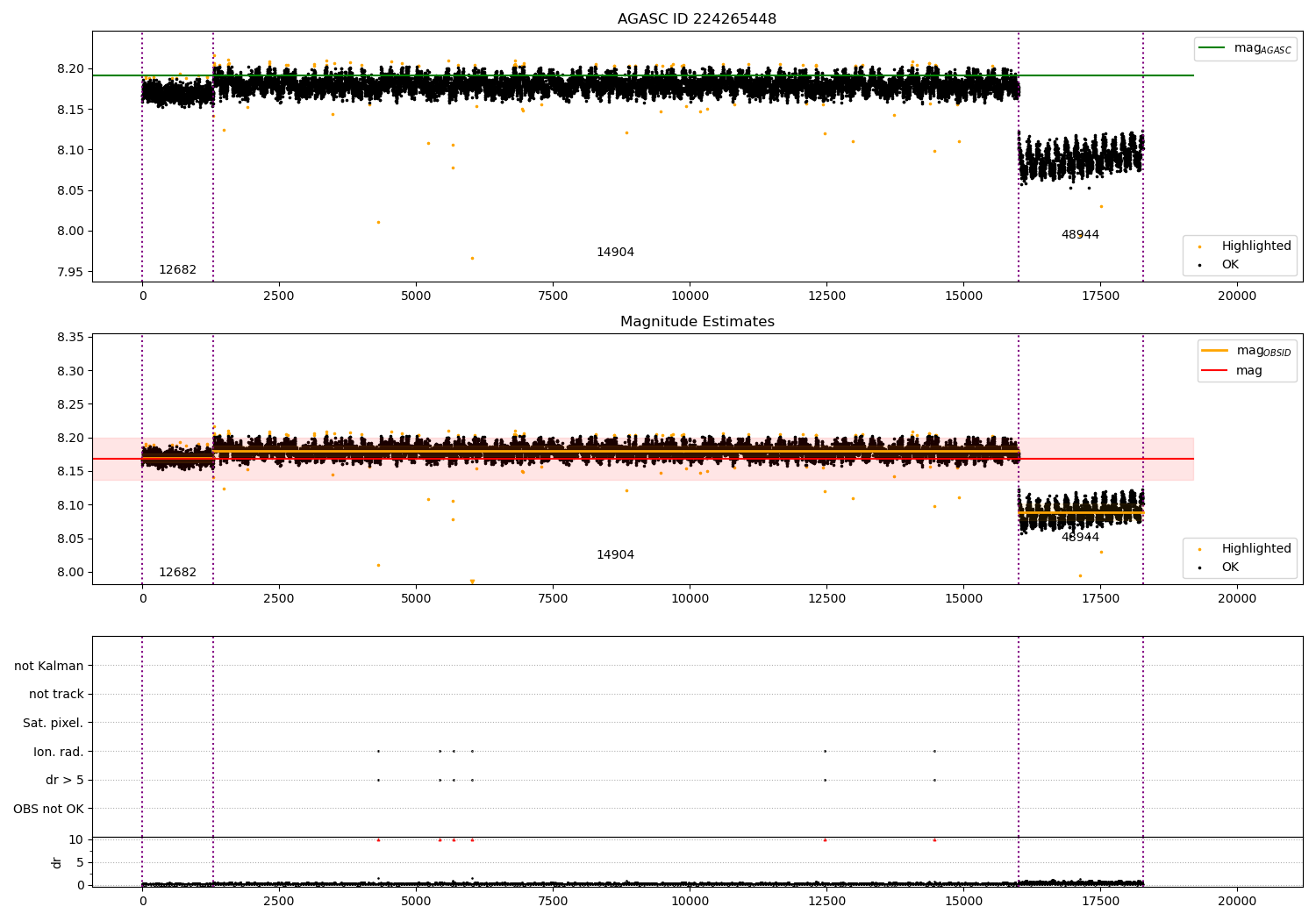Click the 'Sat. pixel.' row label
This screenshot has height=921, width=1316.
pos(53,724)
